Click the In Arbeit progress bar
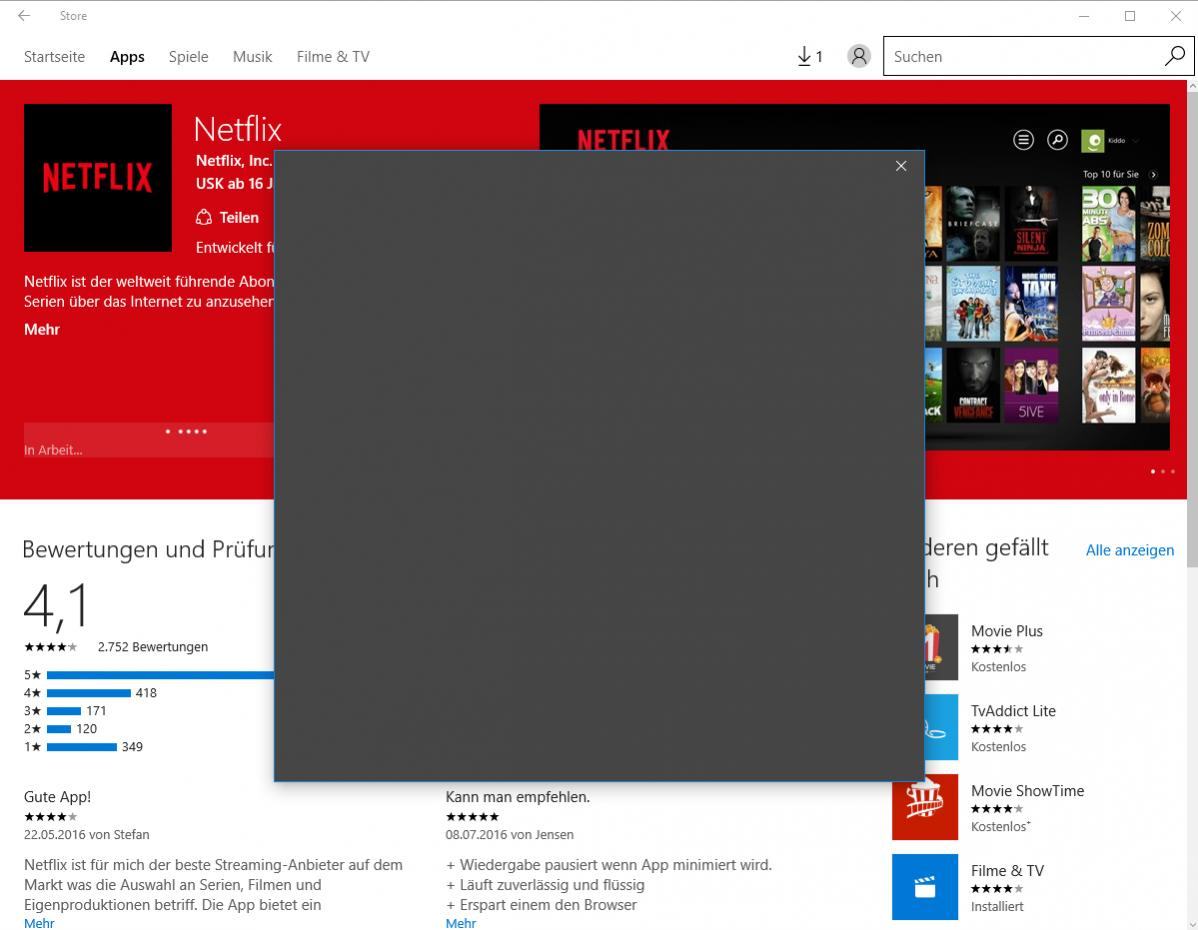Screen dimensions: 1198x930 point(148,439)
